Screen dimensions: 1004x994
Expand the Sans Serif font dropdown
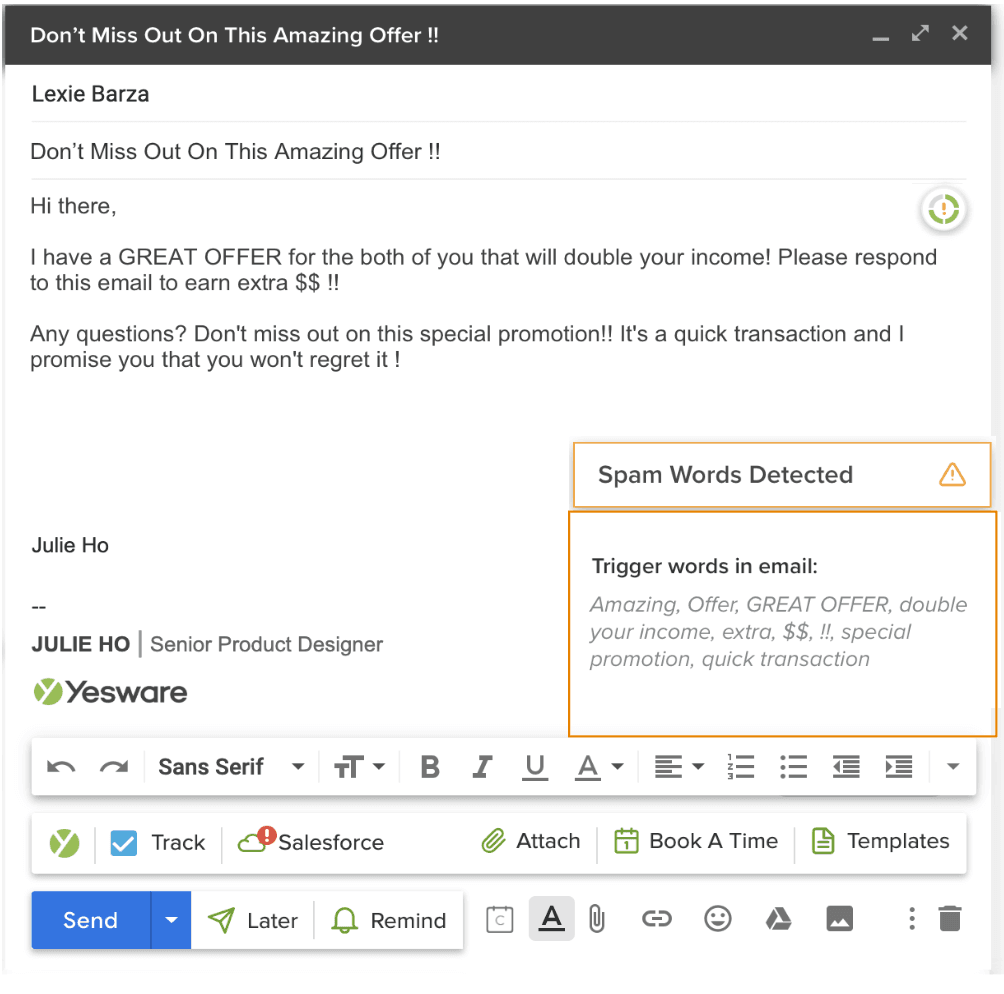coord(231,767)
